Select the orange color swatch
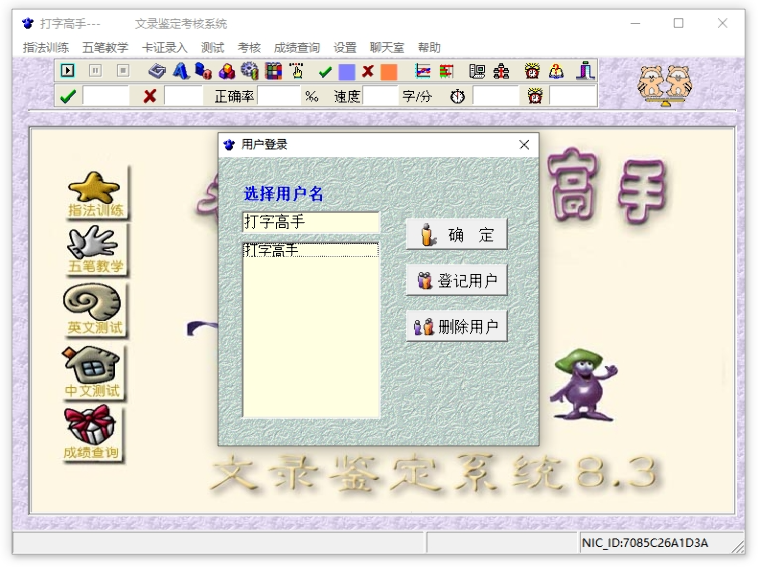The width and height of the screenshot is (760, 570). click(x=389, y=72)
